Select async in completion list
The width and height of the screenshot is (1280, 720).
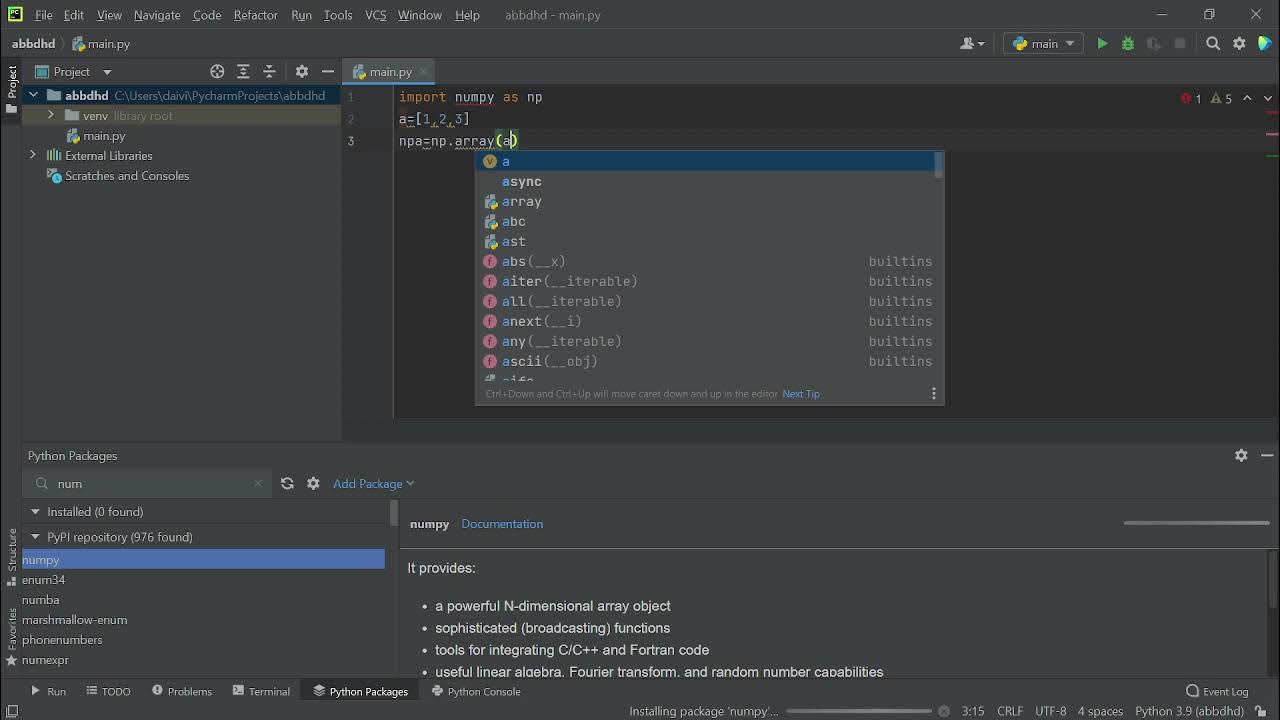(708, 181)
